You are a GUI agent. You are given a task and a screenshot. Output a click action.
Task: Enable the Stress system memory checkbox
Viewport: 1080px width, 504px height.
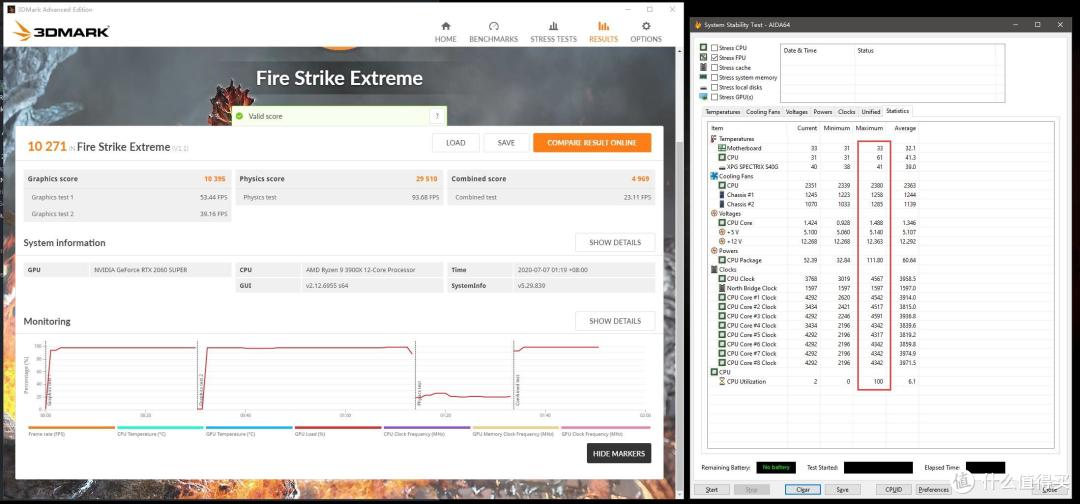(x=715, y=77)
